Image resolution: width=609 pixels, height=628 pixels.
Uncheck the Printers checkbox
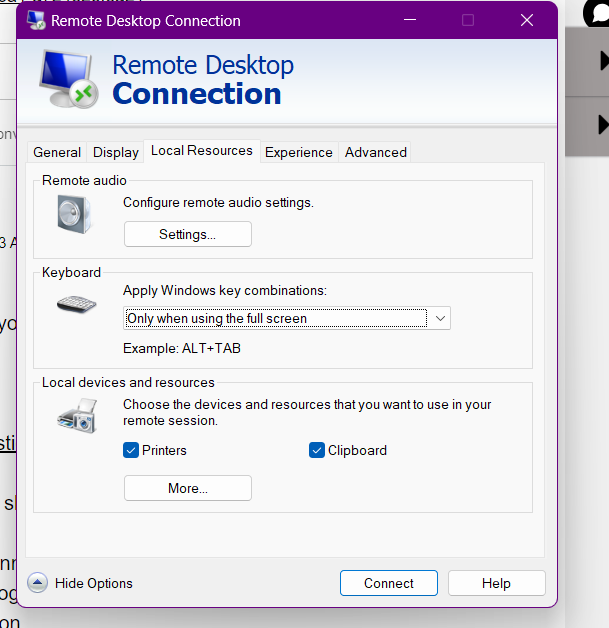coord(131,450)
